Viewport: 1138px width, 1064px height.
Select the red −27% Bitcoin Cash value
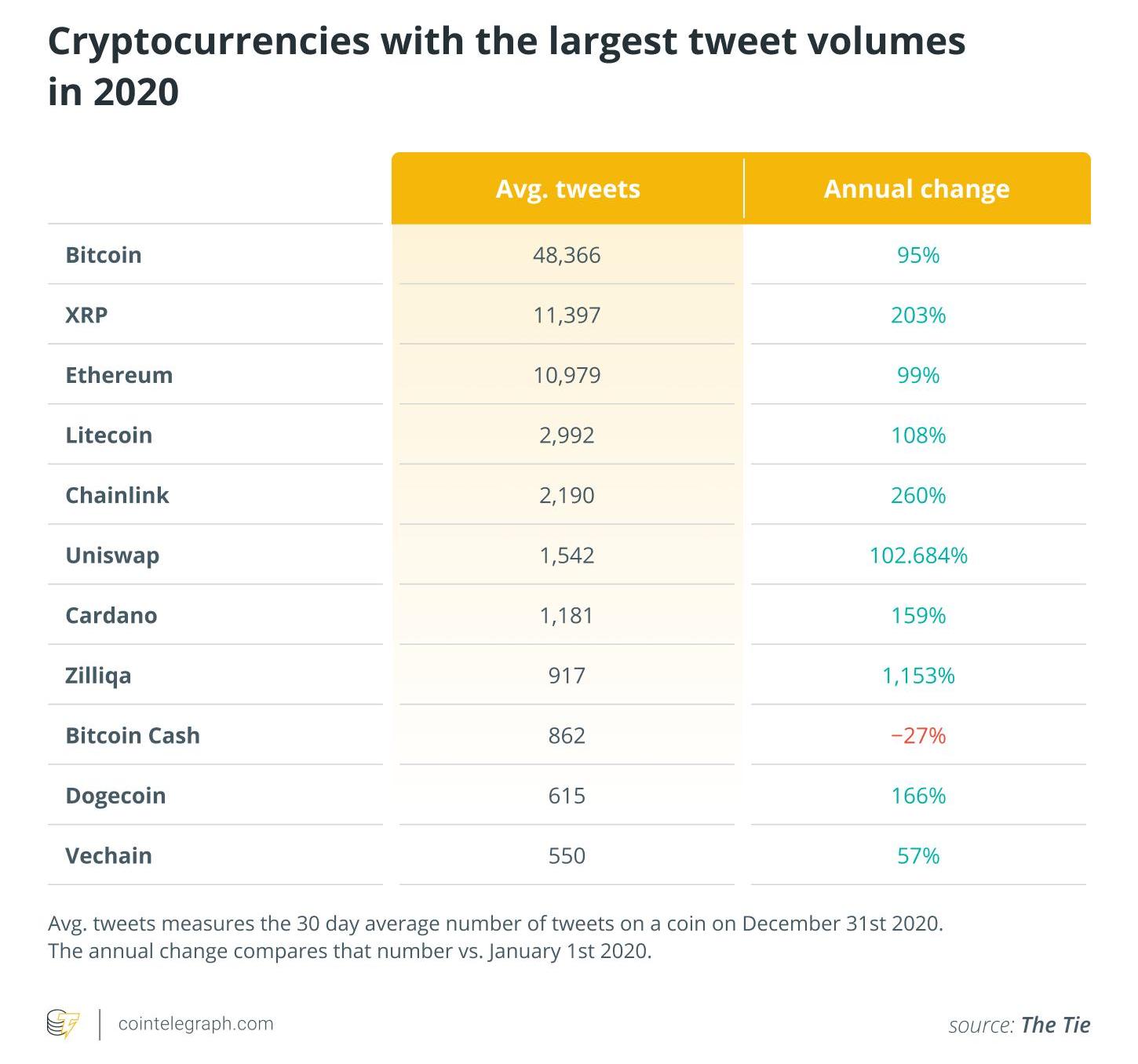pos(918,735)
